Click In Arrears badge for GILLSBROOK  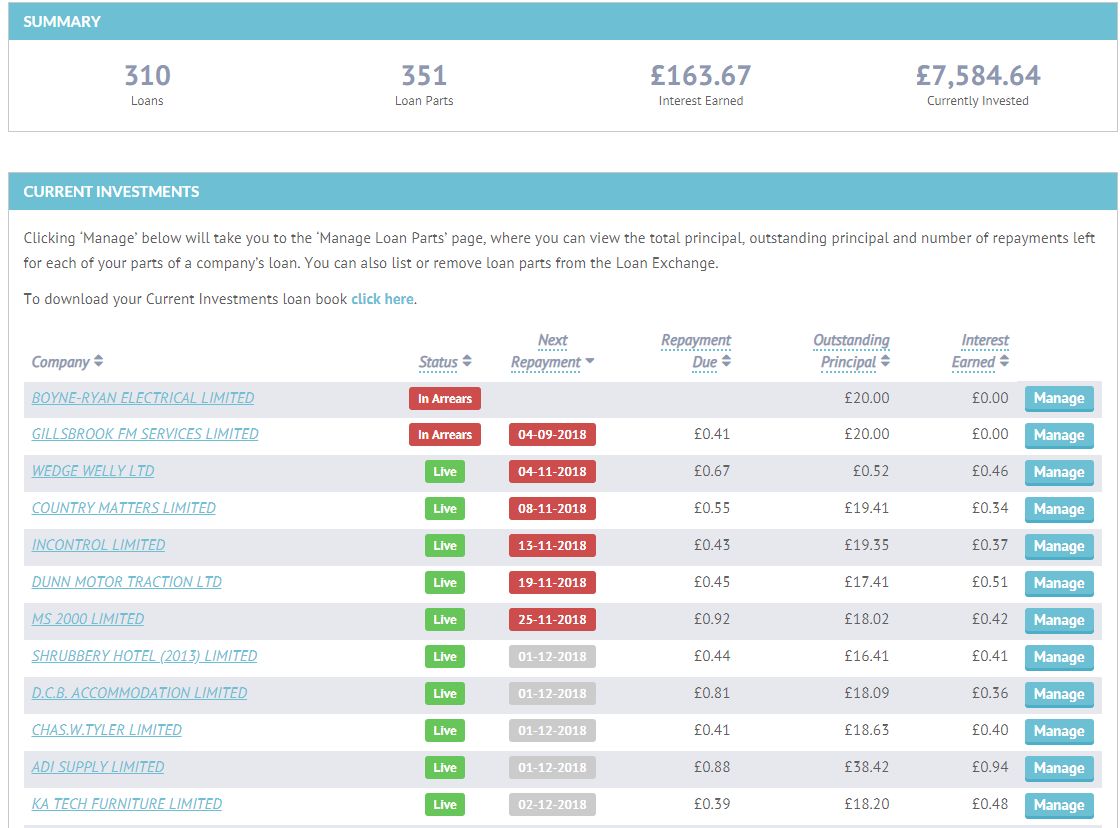(444, 434)
